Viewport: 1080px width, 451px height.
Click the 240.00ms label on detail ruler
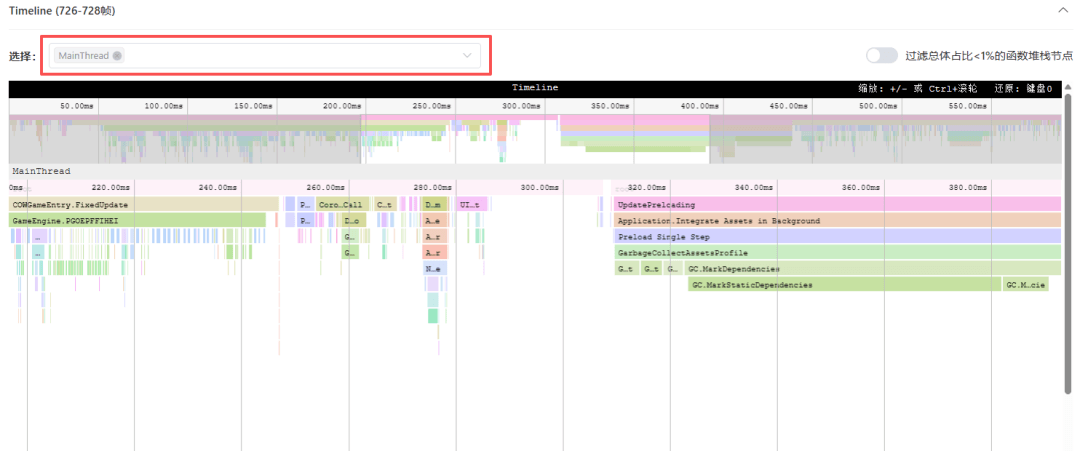(218, 187)
